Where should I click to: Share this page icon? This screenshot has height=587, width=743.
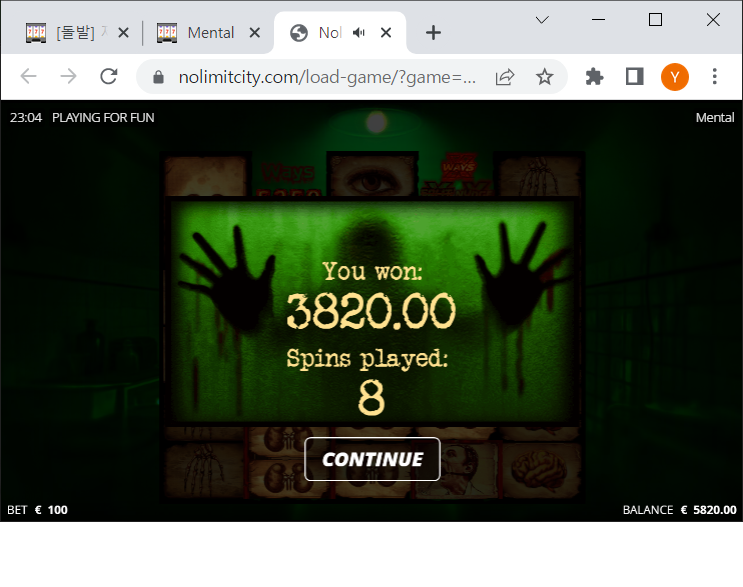click(505, 77)
